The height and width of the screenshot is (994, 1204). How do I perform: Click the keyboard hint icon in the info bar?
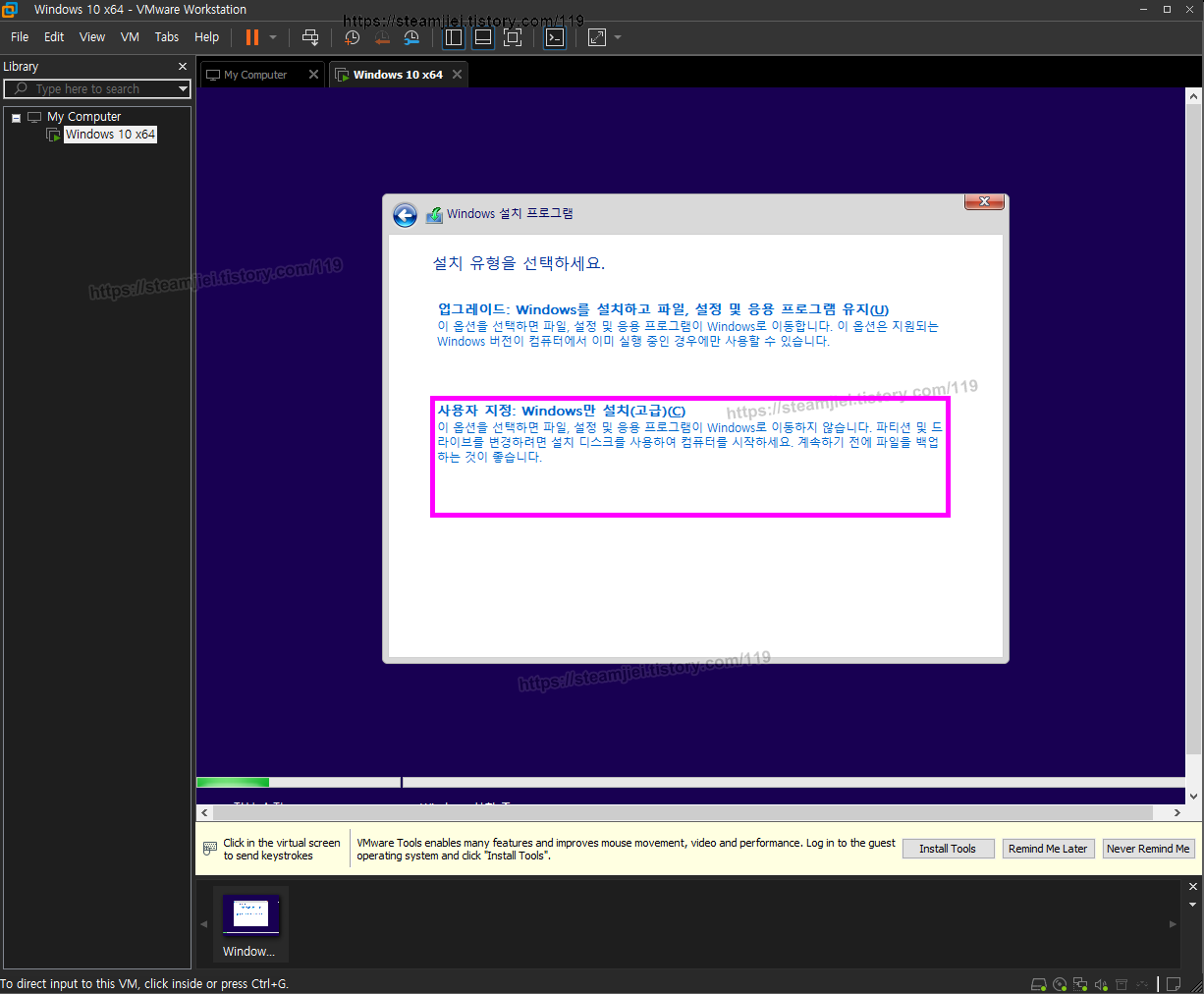(210, 849)
